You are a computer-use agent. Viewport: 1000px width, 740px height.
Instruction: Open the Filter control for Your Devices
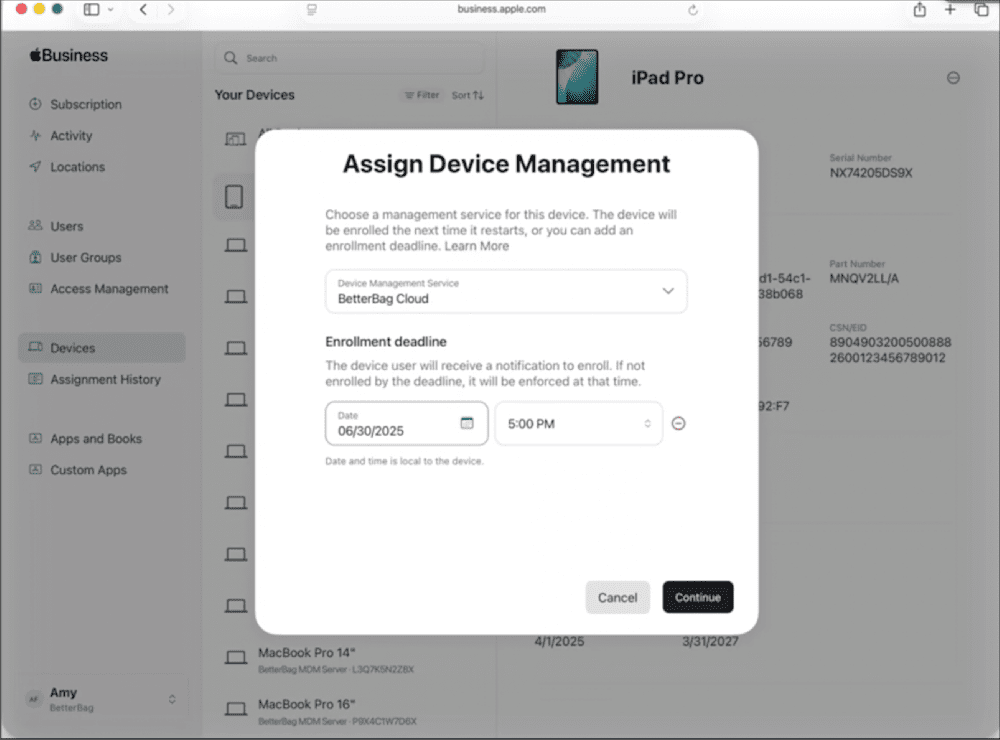coord(422,95)
